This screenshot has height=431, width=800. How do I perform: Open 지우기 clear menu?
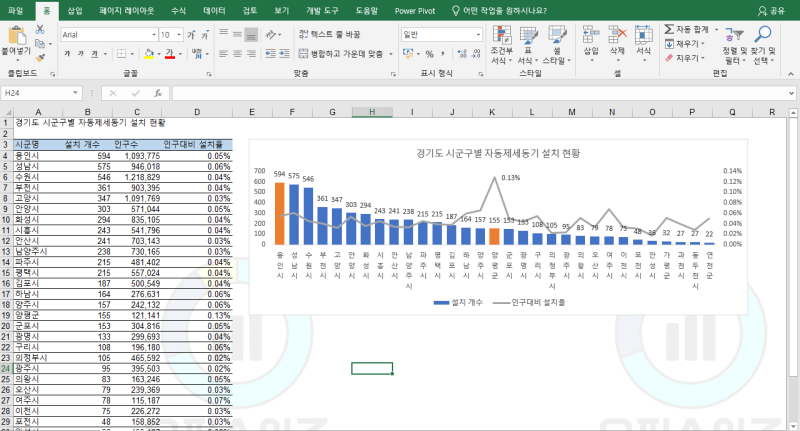pos(685,58)
